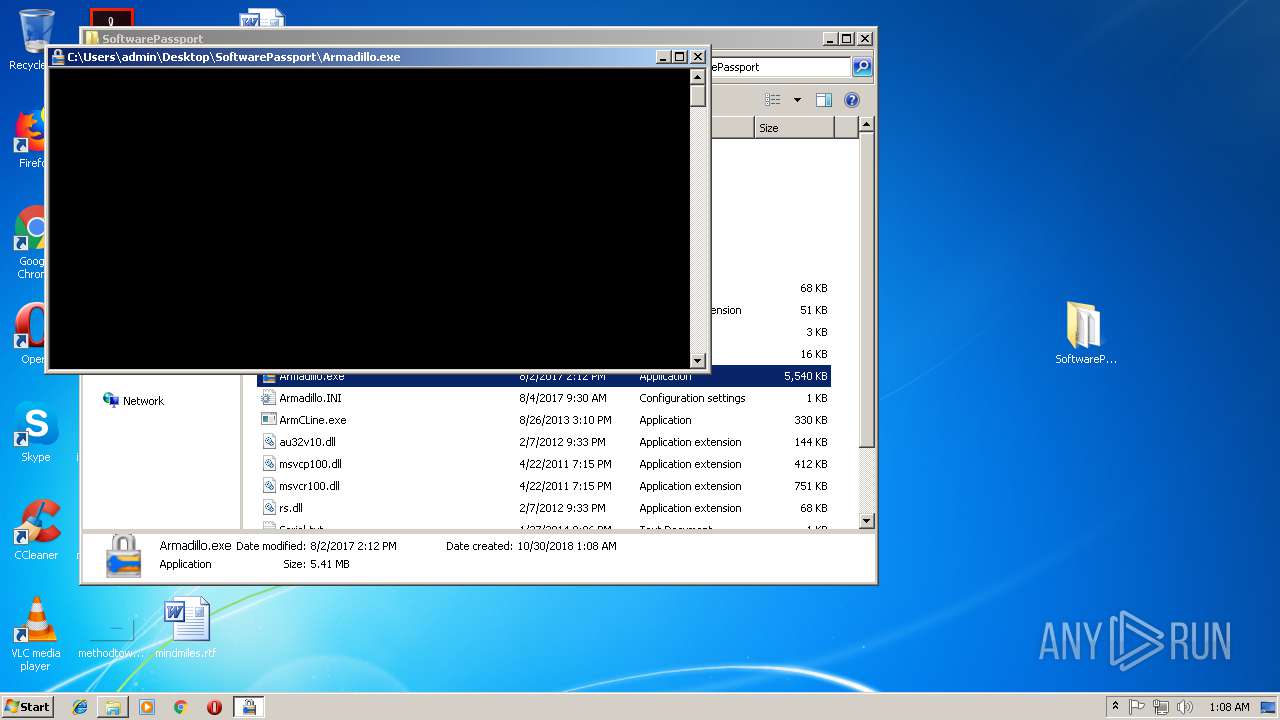Open the volume speaker tray icon
This screenshot has width=1280, height=720.
pos(1185,707)
